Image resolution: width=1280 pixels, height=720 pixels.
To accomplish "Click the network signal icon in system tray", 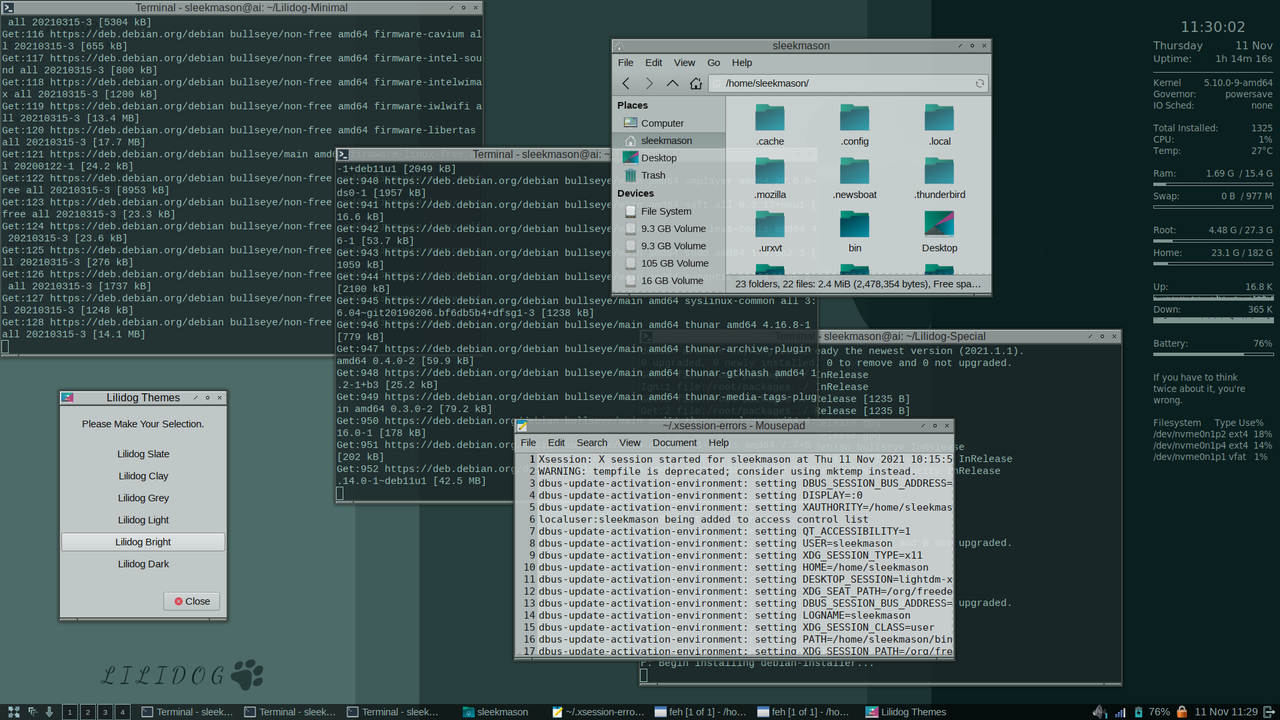I will point(1119,712).
